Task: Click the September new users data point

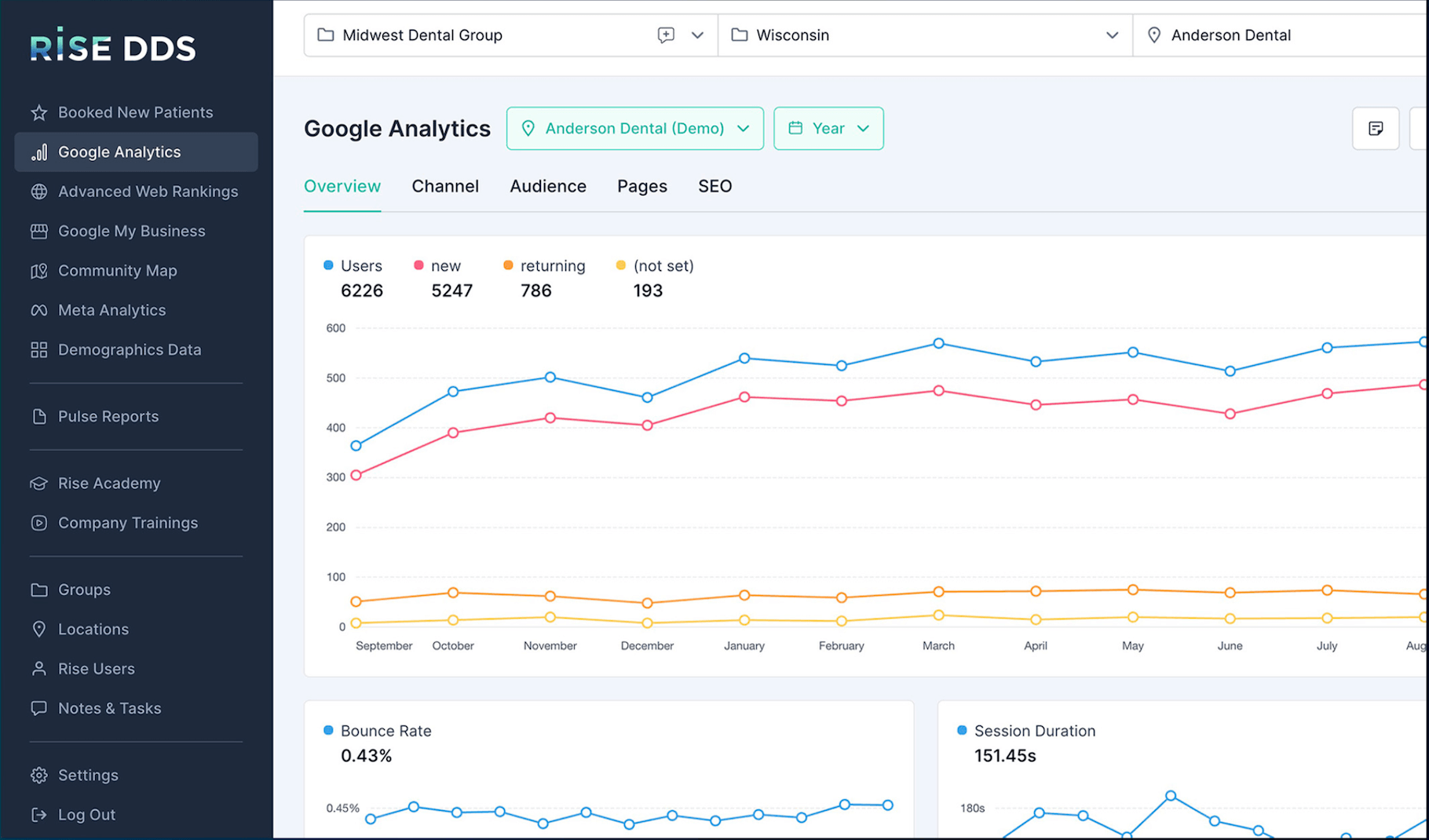Action: point(356,476)
